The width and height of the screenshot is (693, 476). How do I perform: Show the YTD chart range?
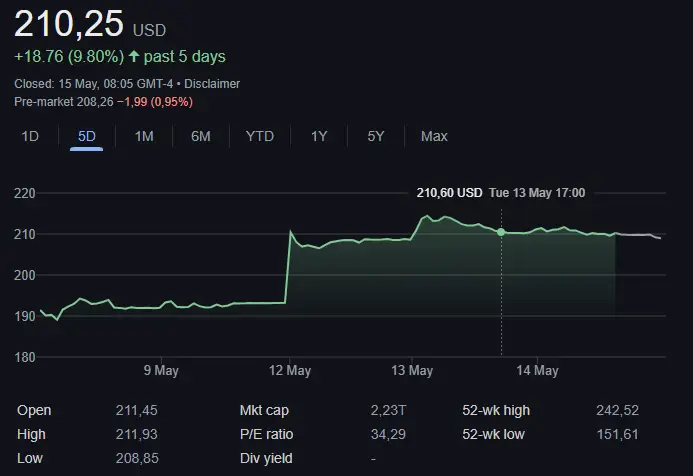pyautogui.click(x=260, y=136)
